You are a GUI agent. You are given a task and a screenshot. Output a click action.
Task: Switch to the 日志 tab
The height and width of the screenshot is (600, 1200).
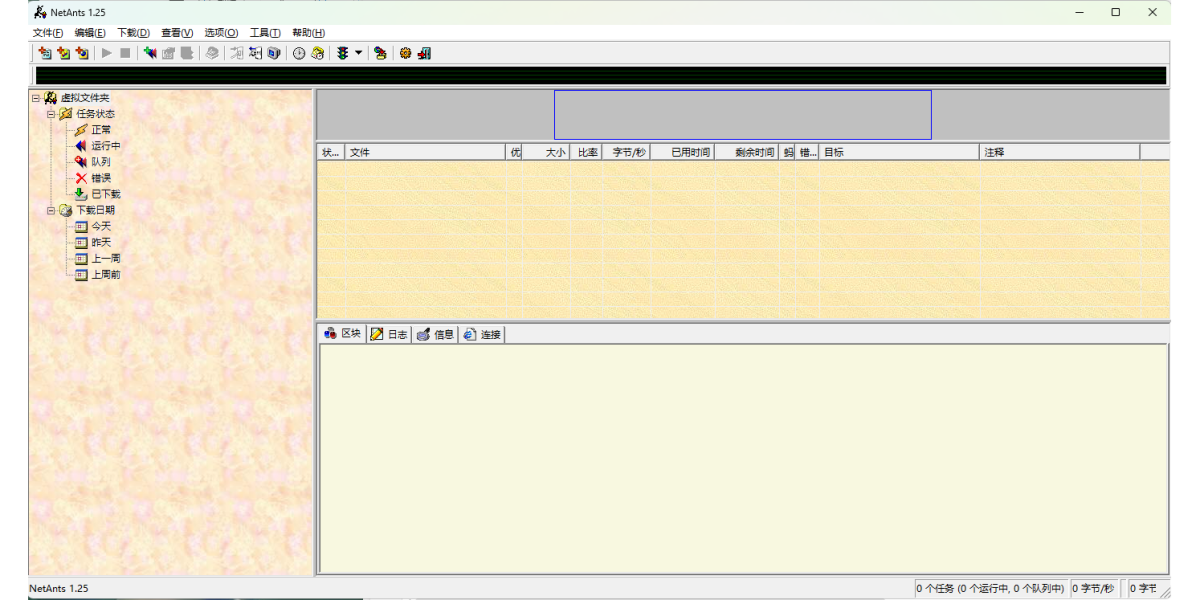[389, 334]
